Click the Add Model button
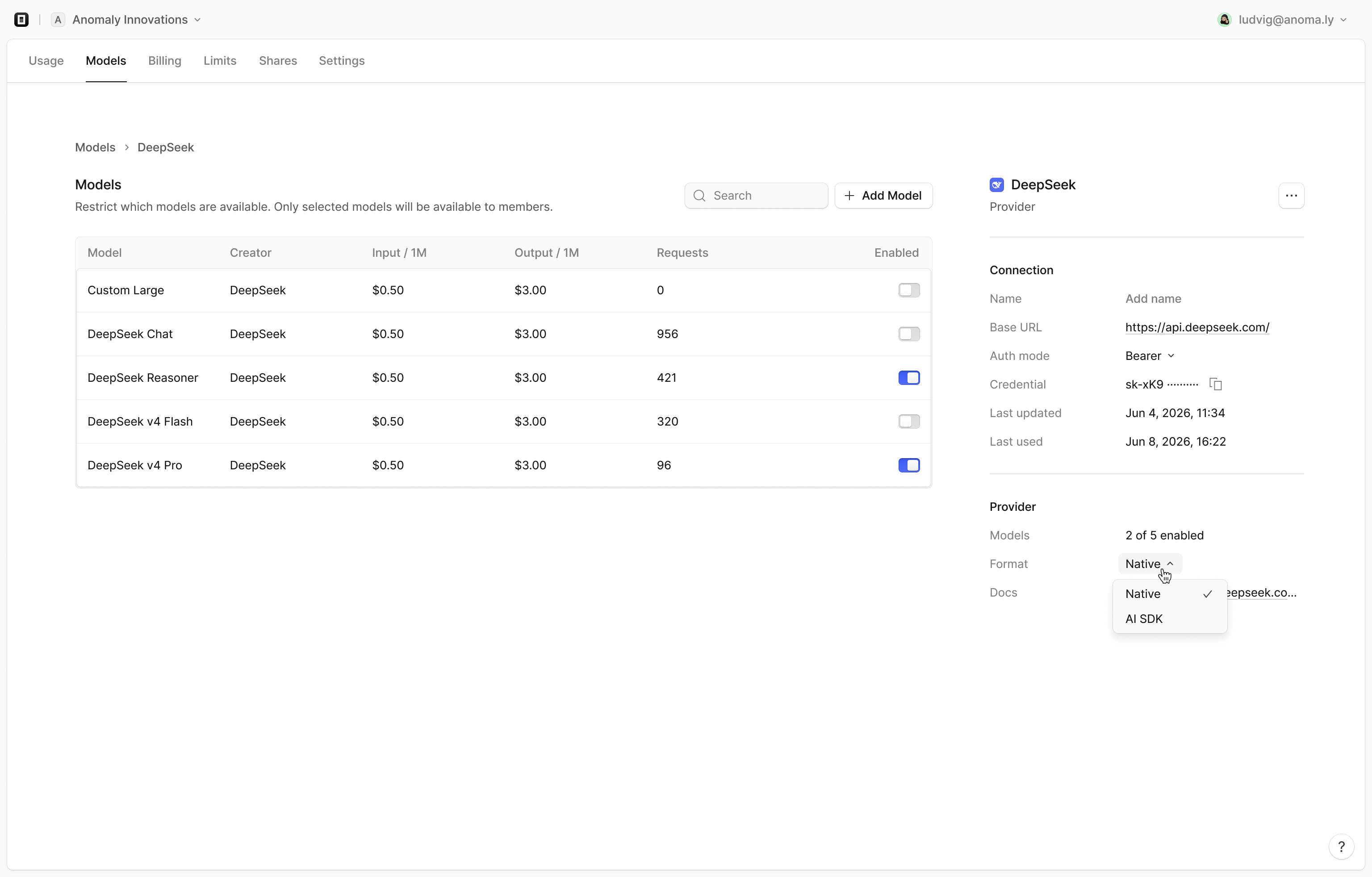The image size is (1372, 877). pos(883,196)
